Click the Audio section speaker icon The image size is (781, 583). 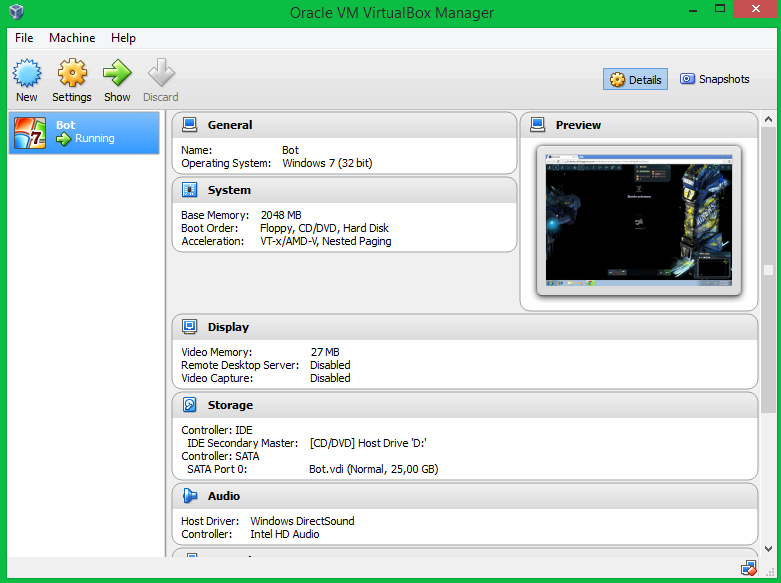[x=190, y=495]
